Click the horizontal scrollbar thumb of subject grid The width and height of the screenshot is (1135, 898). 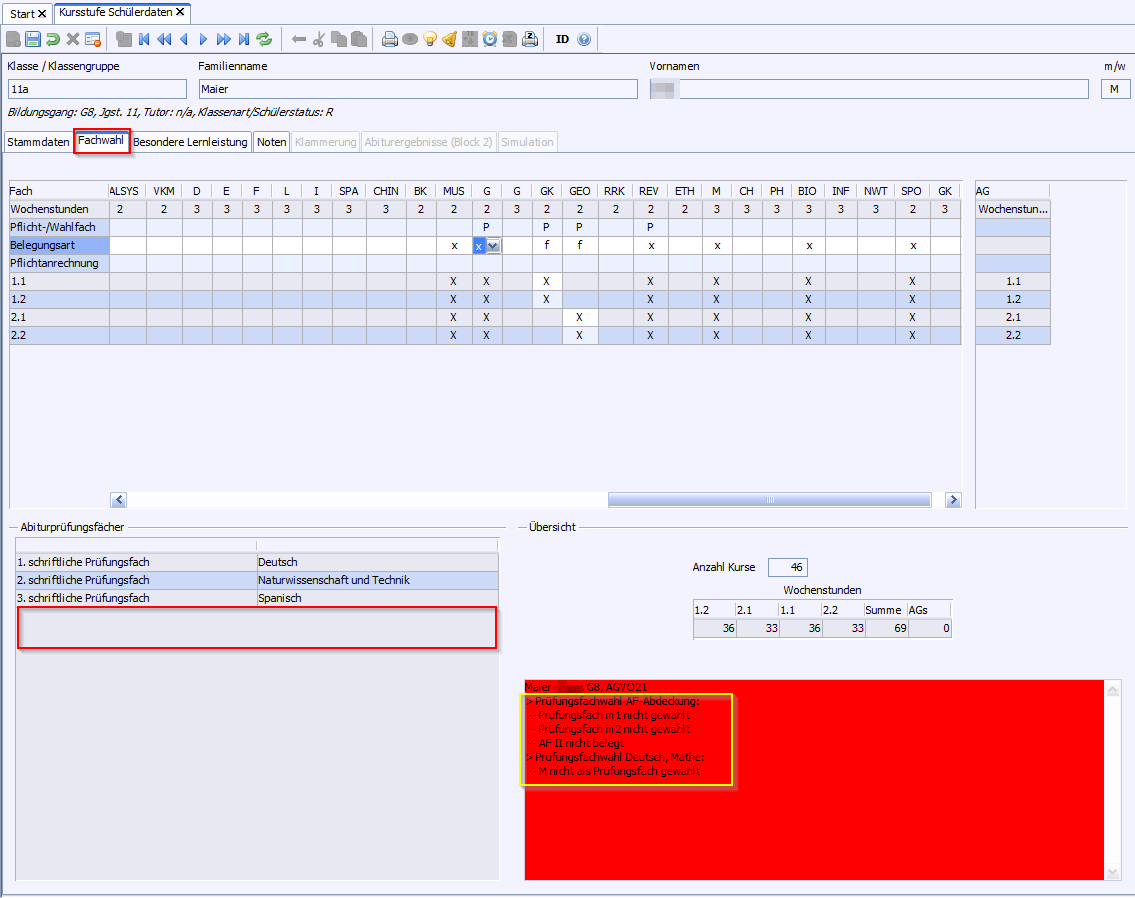(x=769, y=500)
